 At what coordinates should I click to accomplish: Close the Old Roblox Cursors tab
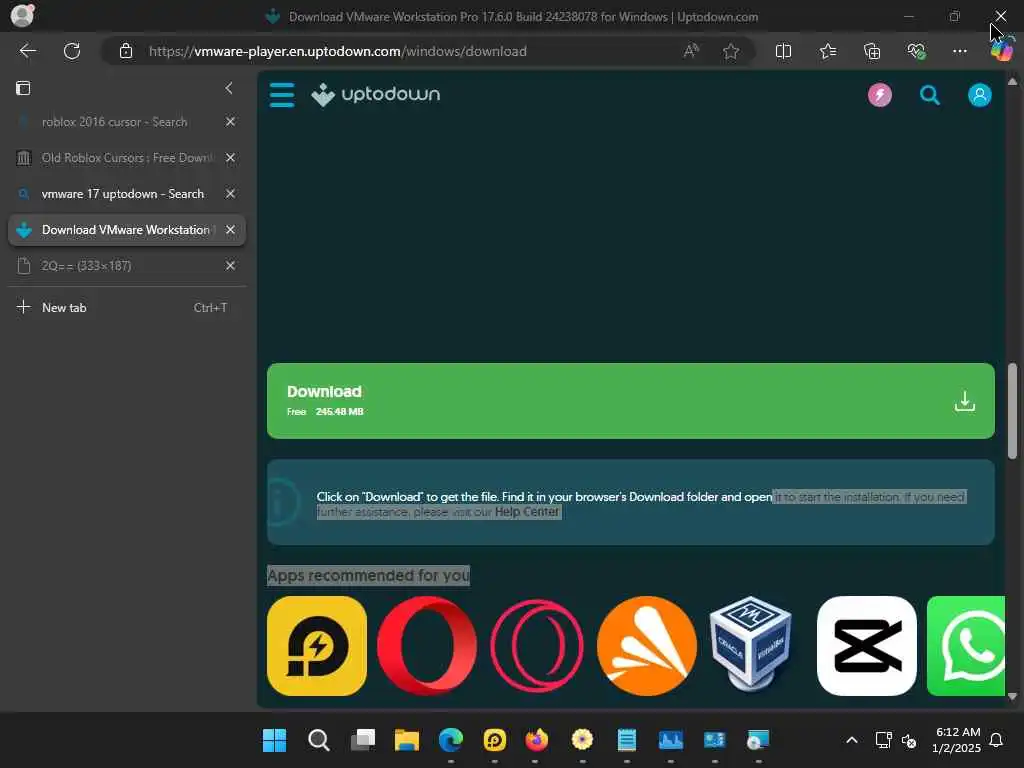(x=231, y=158)
